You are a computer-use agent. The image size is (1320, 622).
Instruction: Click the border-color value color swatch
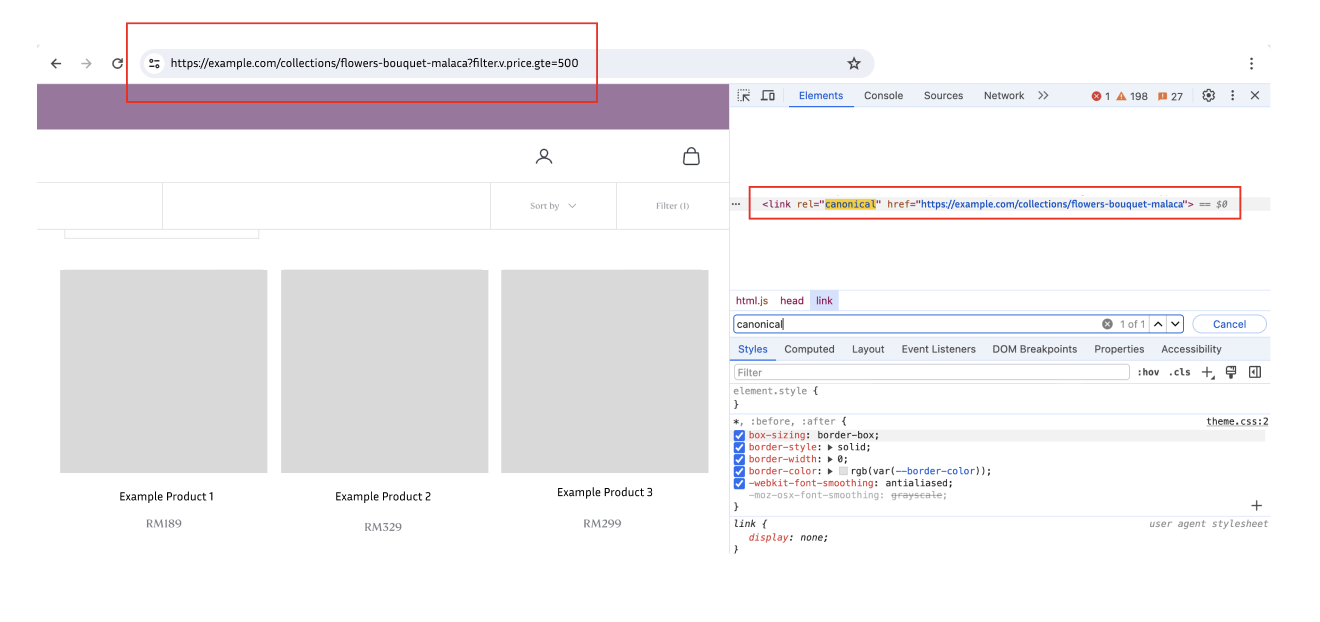pyautogui.click(x=843, y=471)
